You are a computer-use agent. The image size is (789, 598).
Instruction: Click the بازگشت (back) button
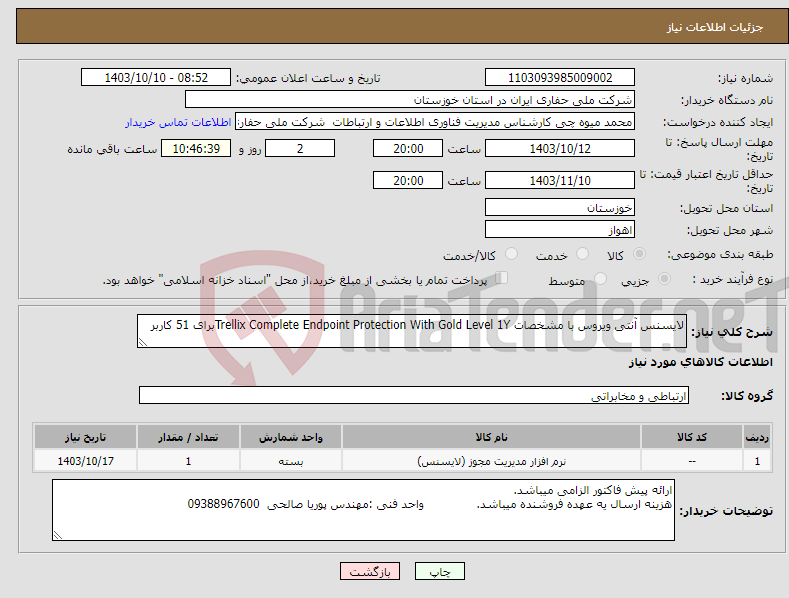tap(370, 571)
